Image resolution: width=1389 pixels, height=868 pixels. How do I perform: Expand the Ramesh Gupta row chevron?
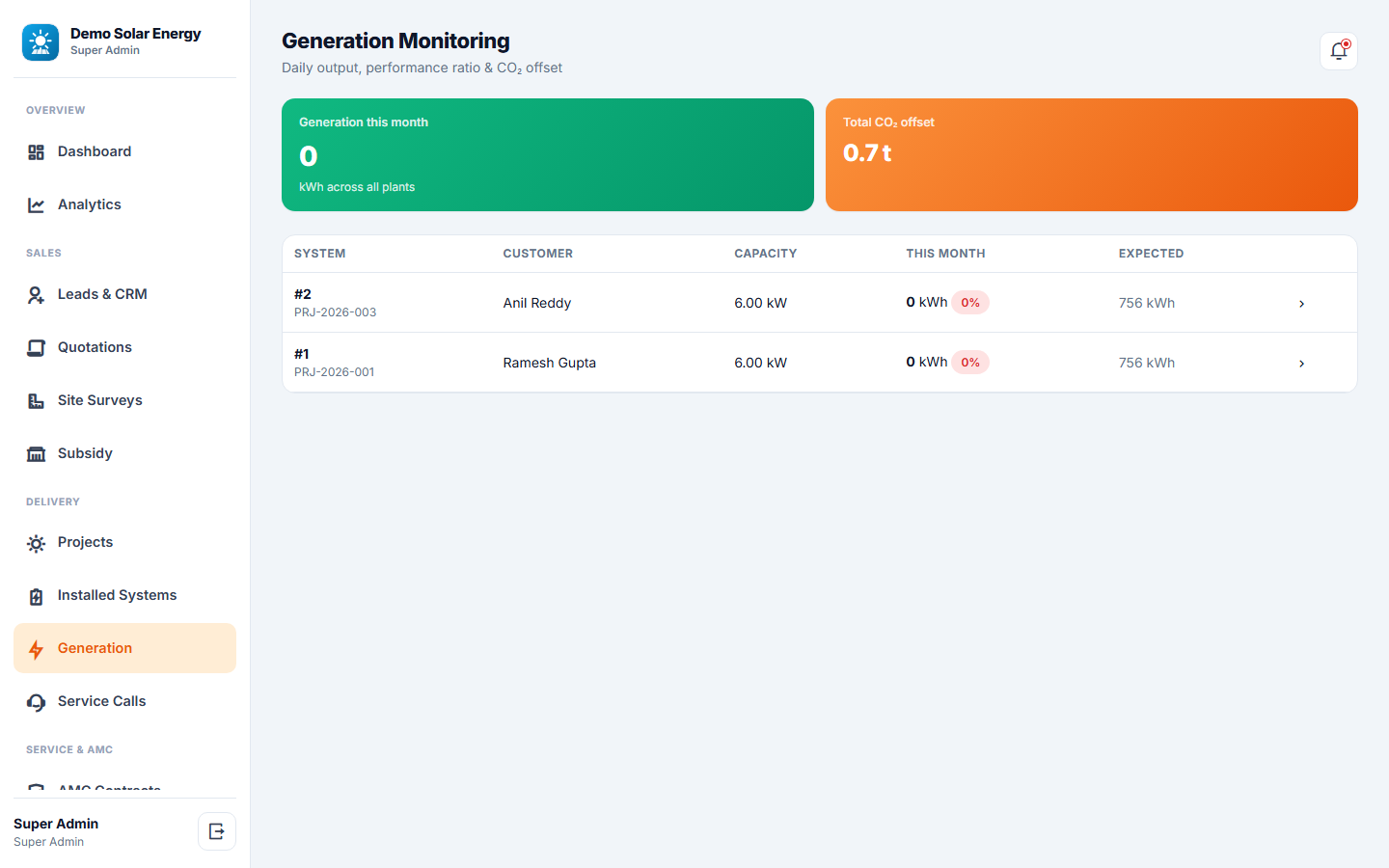pos(1301,364)
